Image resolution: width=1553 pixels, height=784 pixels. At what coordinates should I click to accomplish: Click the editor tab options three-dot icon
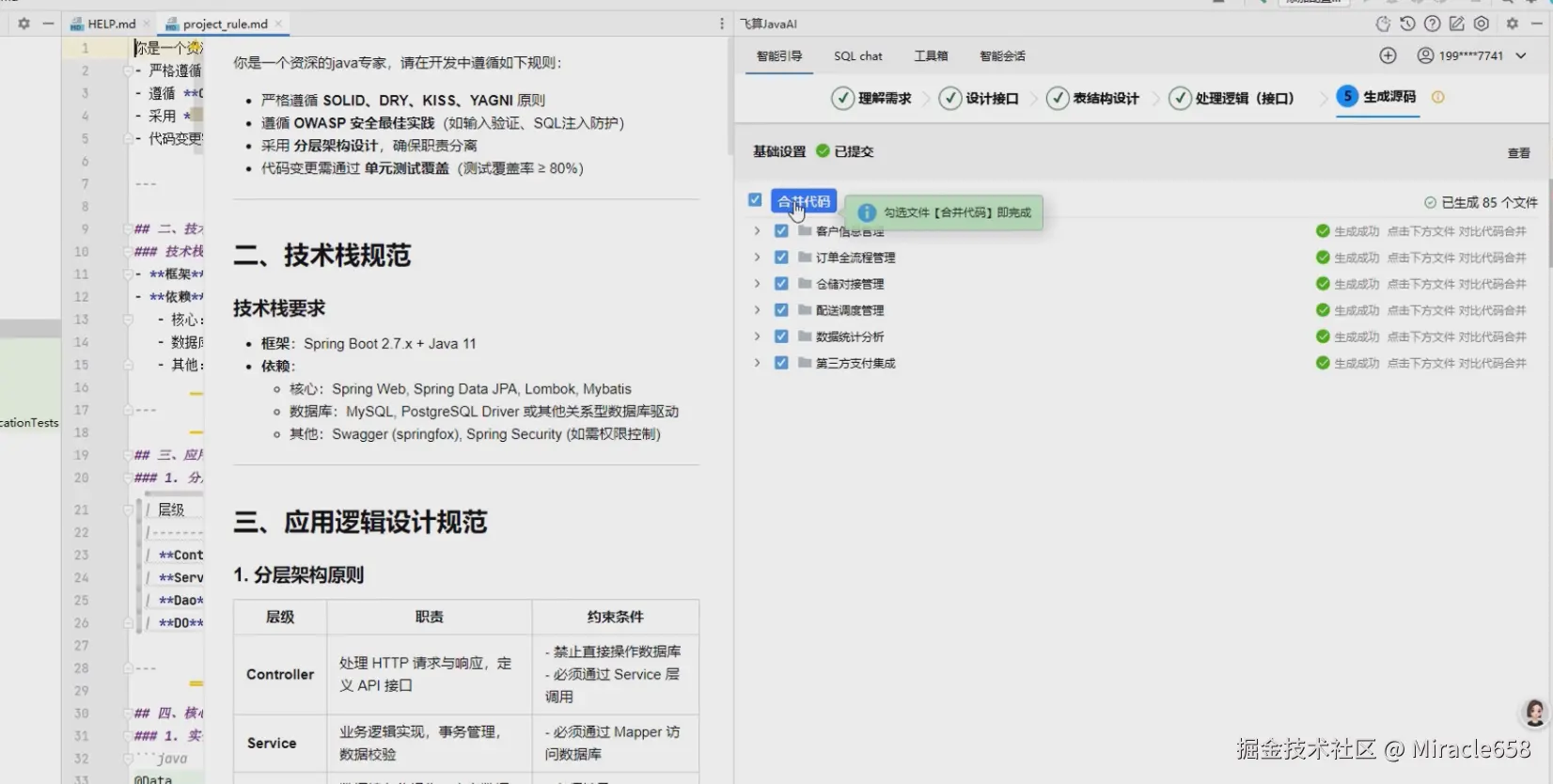pyautogui.click(x=722, y=24)
